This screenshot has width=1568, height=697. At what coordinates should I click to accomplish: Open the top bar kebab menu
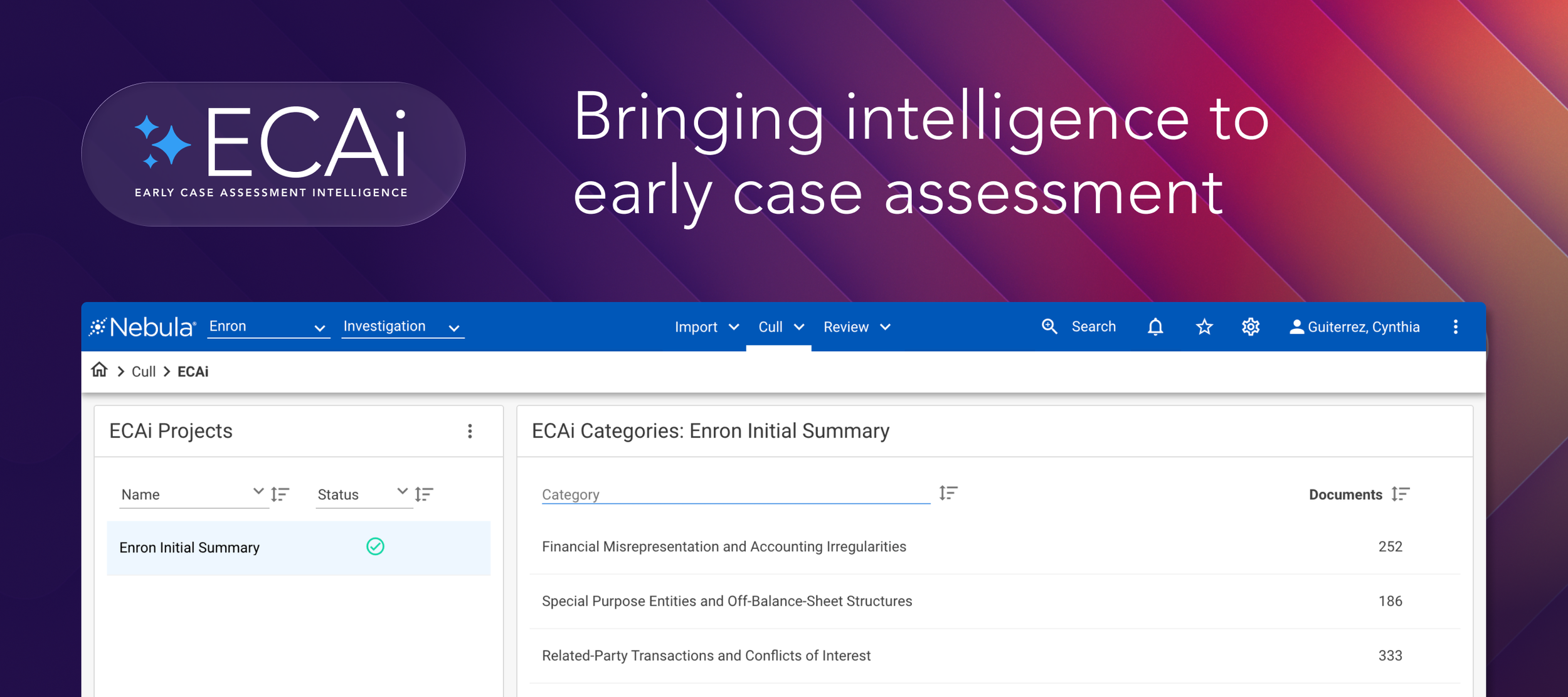[1455, 327]
